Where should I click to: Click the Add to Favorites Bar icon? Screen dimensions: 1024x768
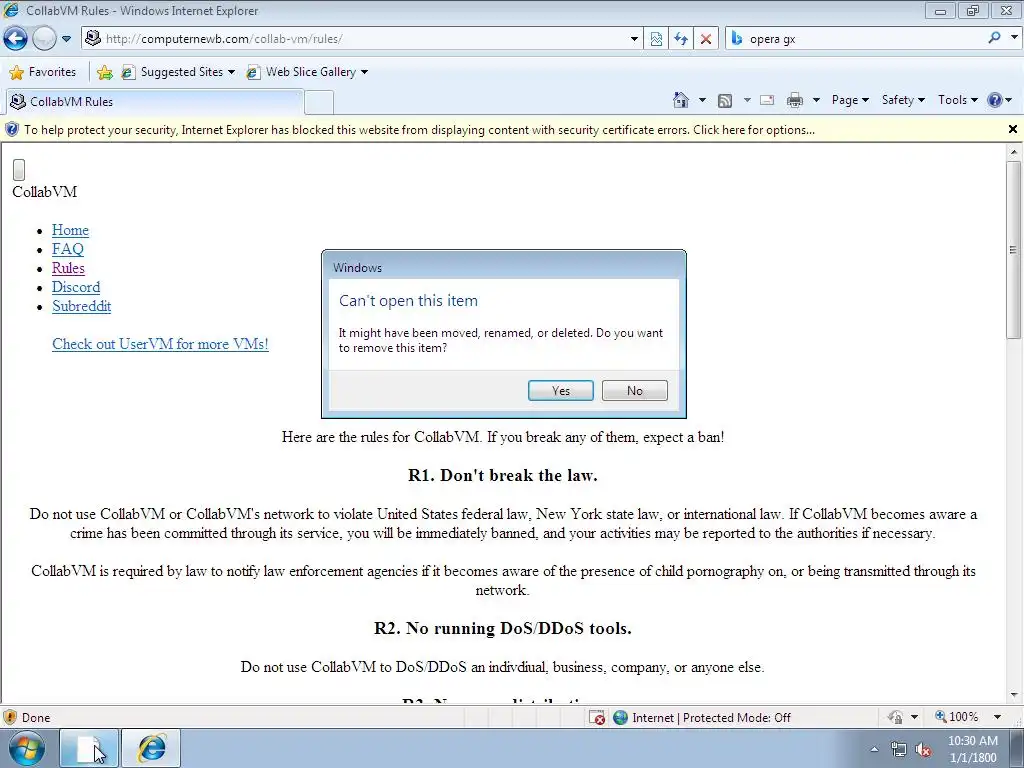[x=104, y=72]
